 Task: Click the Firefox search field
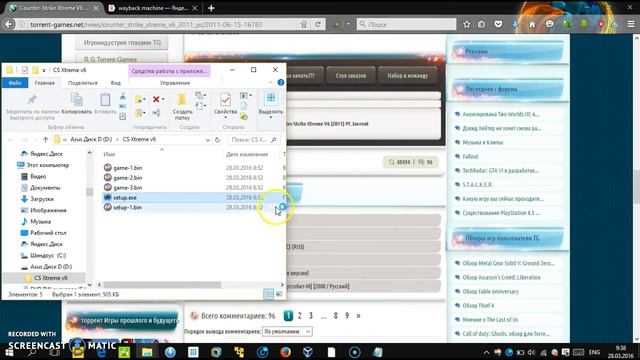coord(407,24)
